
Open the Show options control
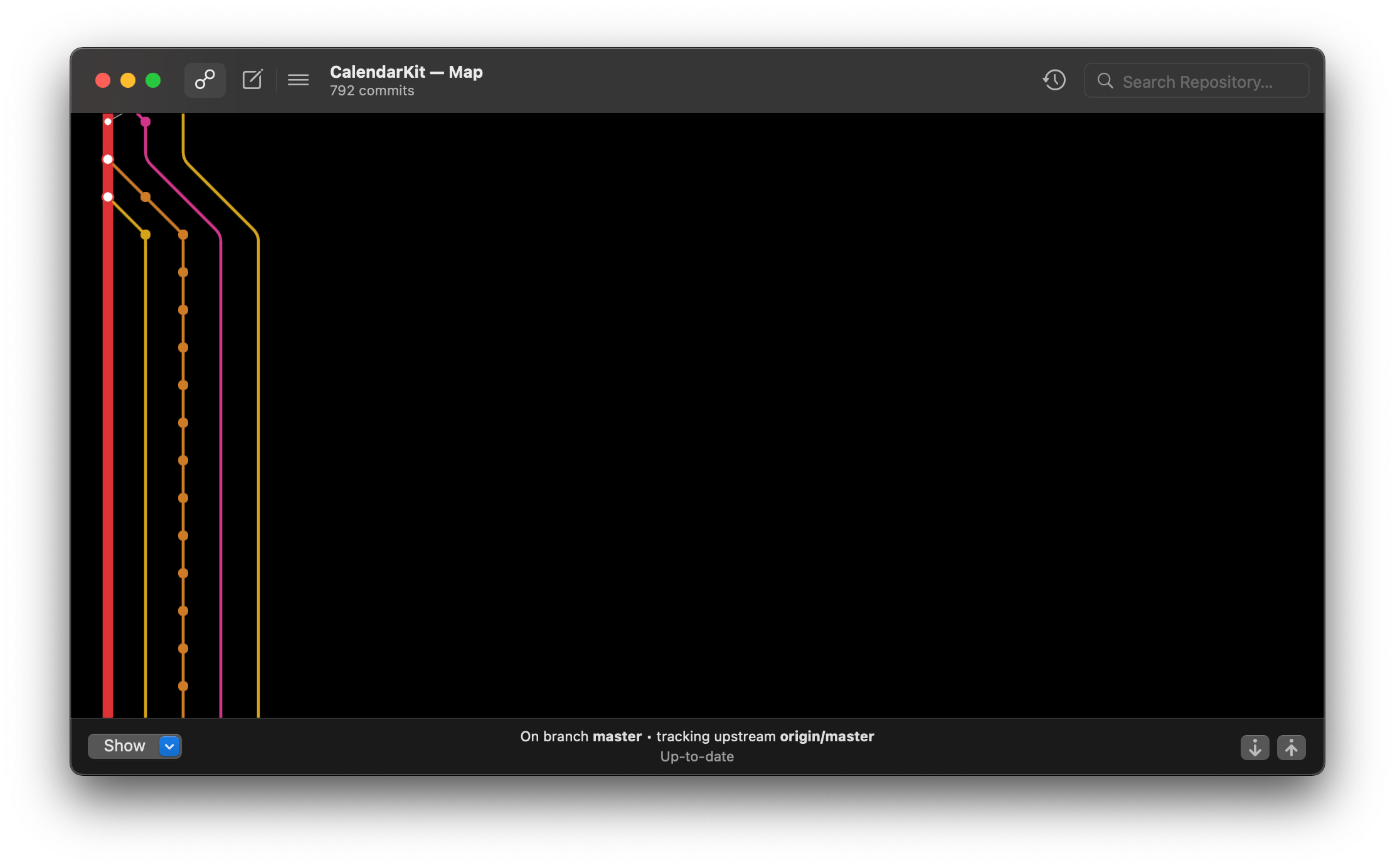click(x=125, y=746)
